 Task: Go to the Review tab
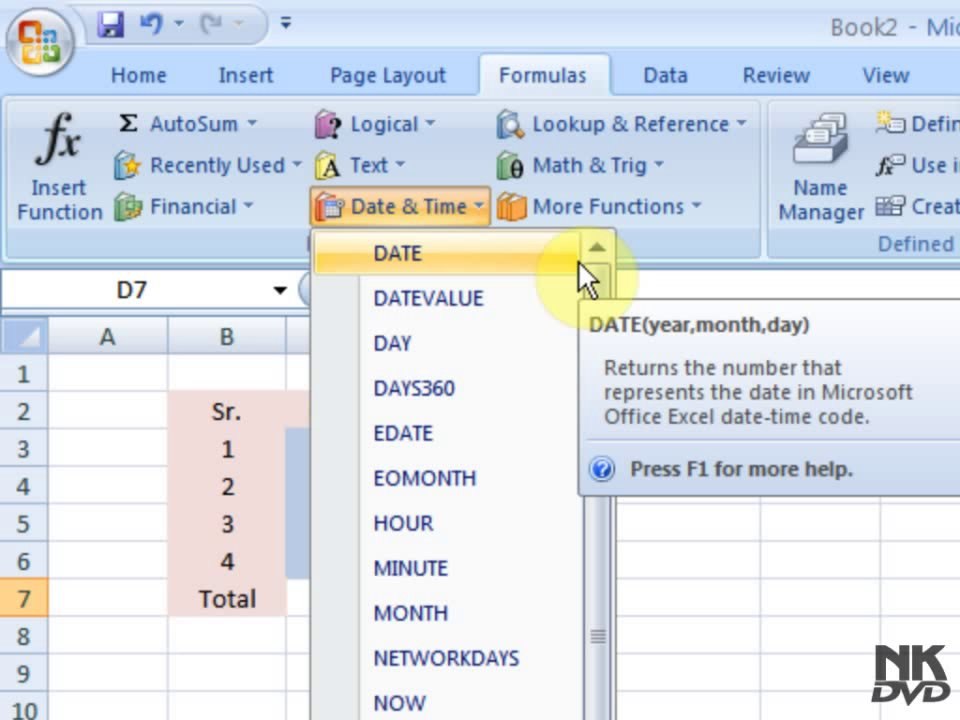776,75
